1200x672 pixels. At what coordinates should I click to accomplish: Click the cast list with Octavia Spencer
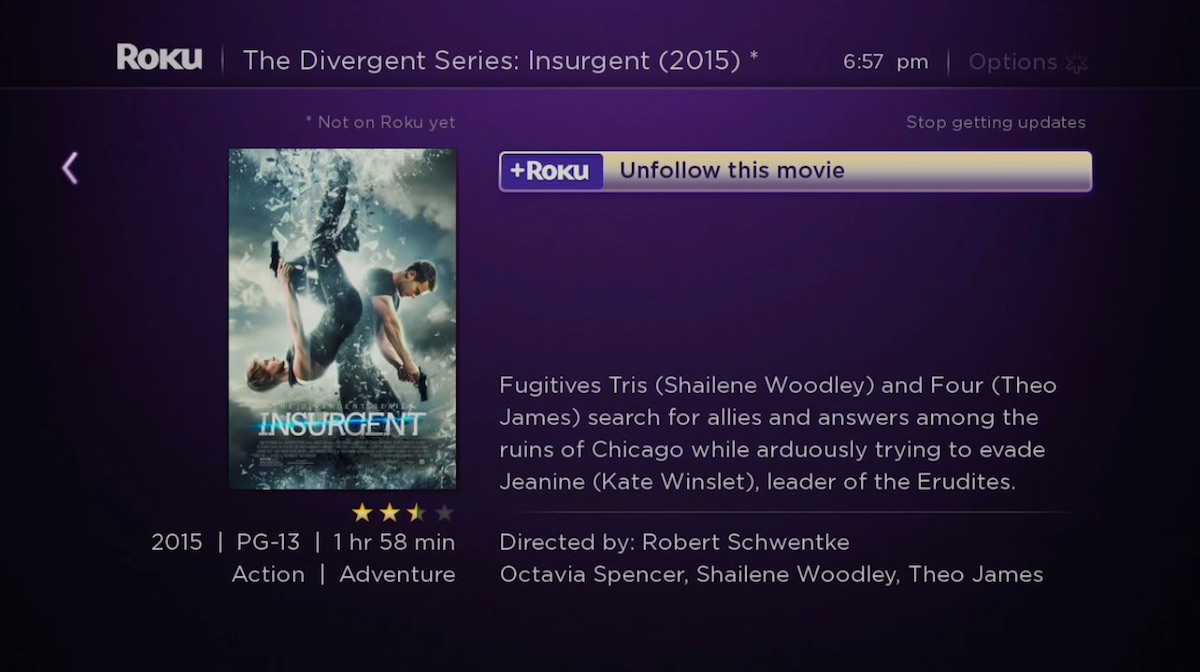771,574
